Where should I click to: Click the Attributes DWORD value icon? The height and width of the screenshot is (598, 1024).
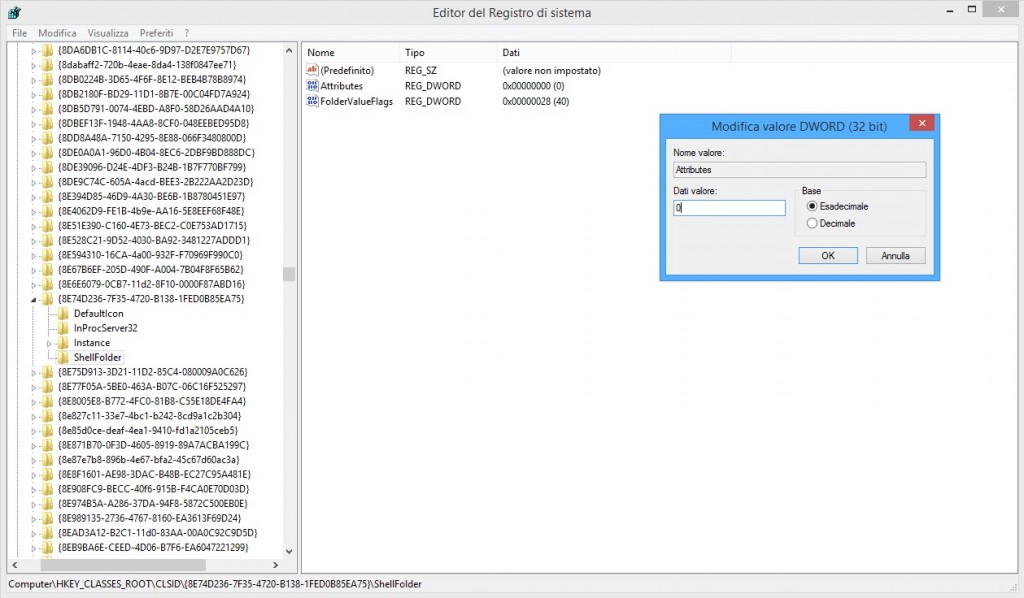pos(312,86)
